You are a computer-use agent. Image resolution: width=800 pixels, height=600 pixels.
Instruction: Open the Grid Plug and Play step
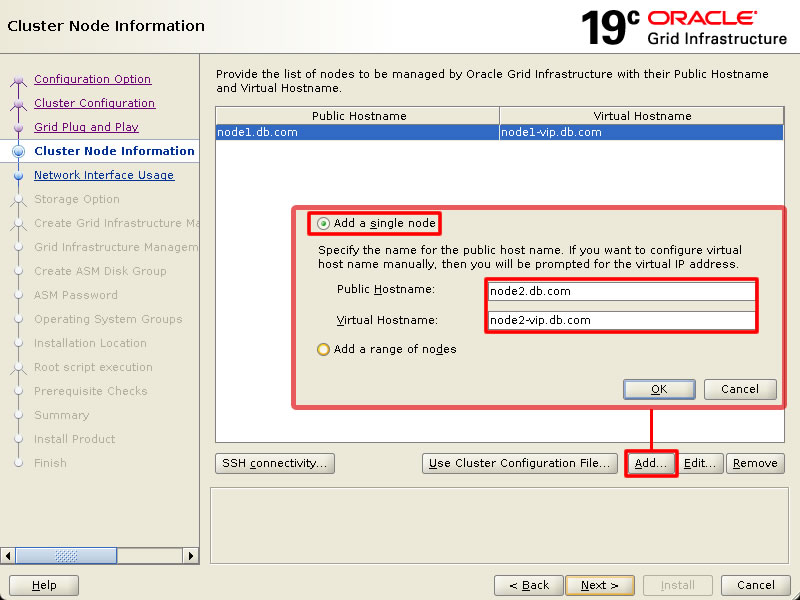click(x=86, y=127)
